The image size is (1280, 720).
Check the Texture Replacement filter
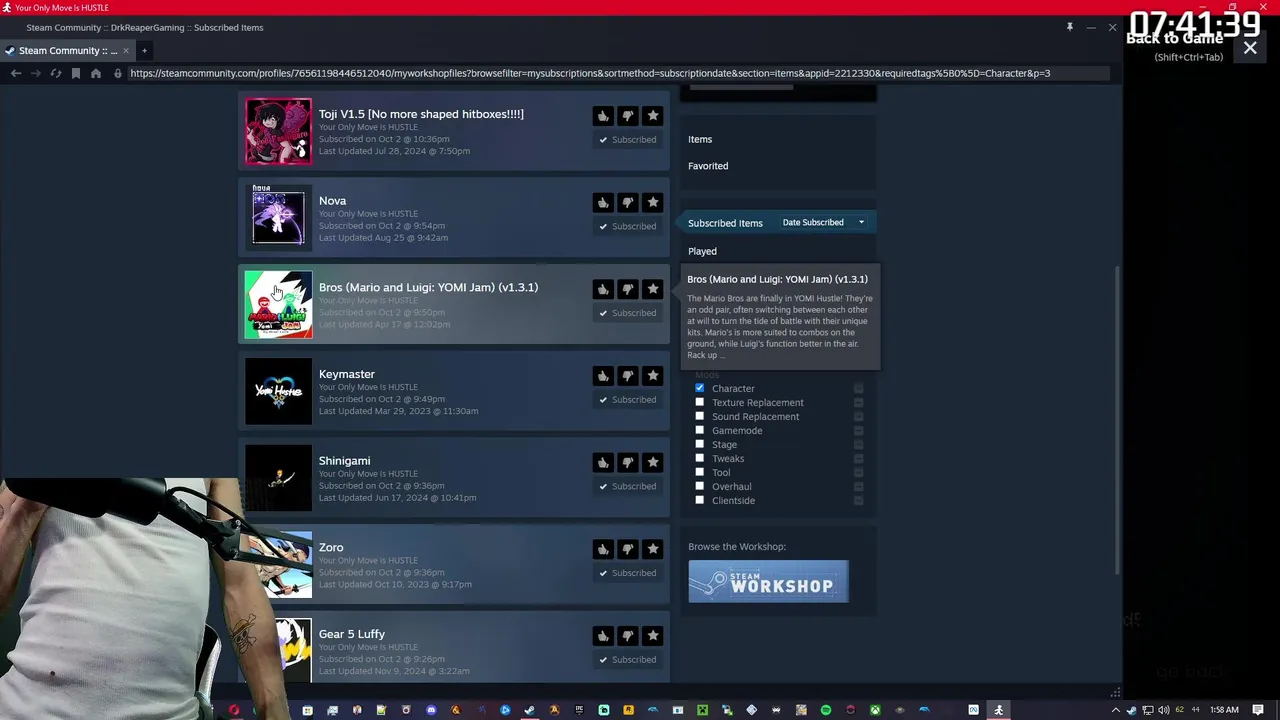pyautogui.click(x=699, y=402)
